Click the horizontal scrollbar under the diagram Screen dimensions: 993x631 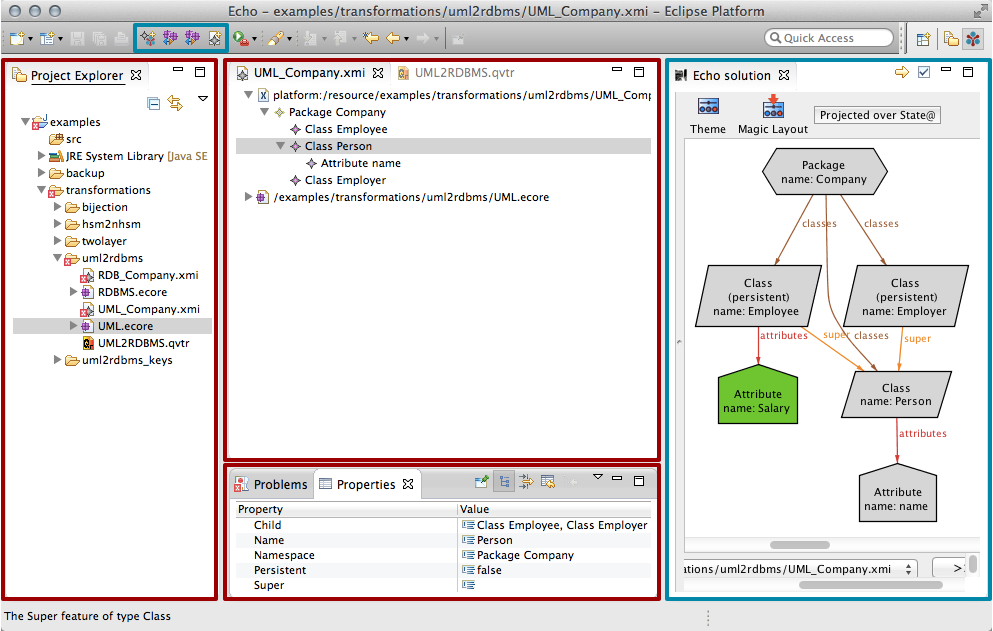pyautogui.click(x=799, y=545)
